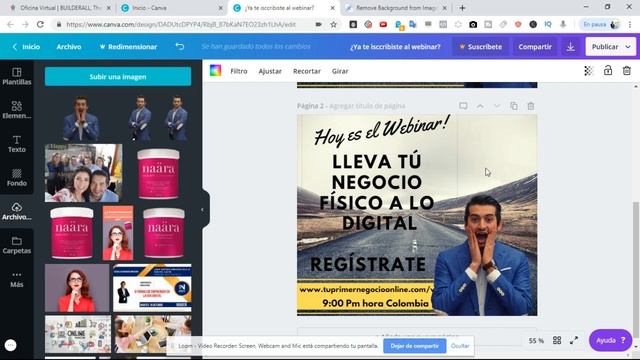Add notes icon on Página 2

click(463, 106)
